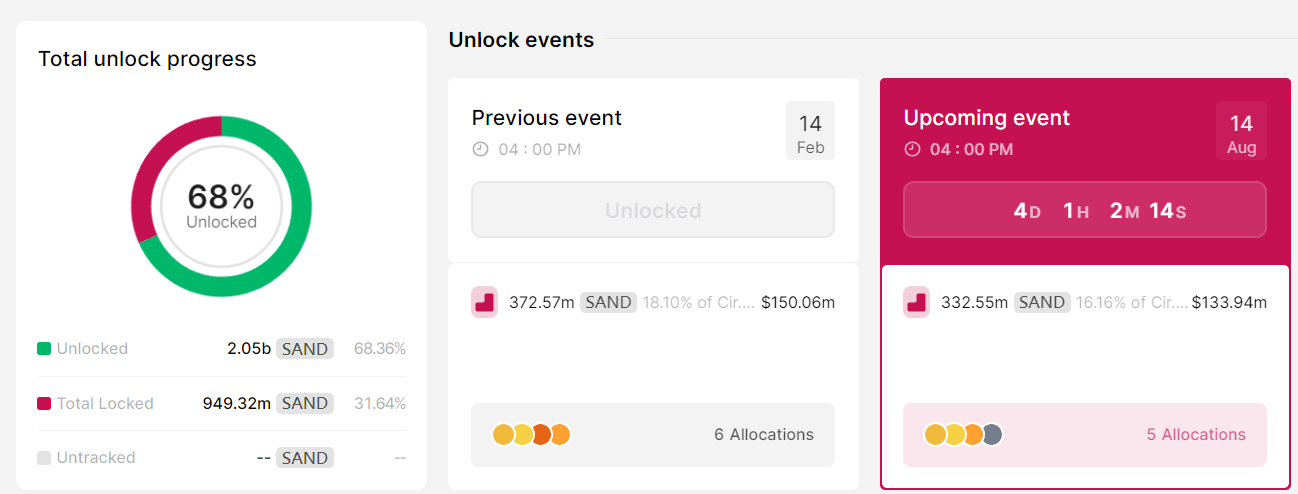Select the gray allocation circle in Upcoming event
The height and width of the screenshot is (494, 1298).
pyautogui.click(x=991, y=434)
